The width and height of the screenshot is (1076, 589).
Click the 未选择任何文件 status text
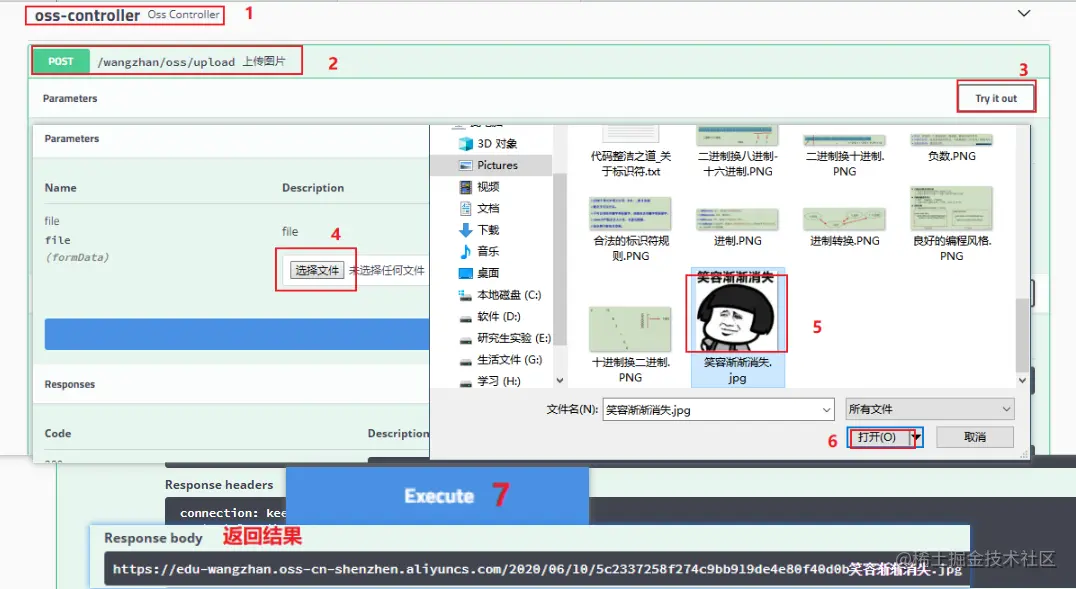[x=386, y=270]
